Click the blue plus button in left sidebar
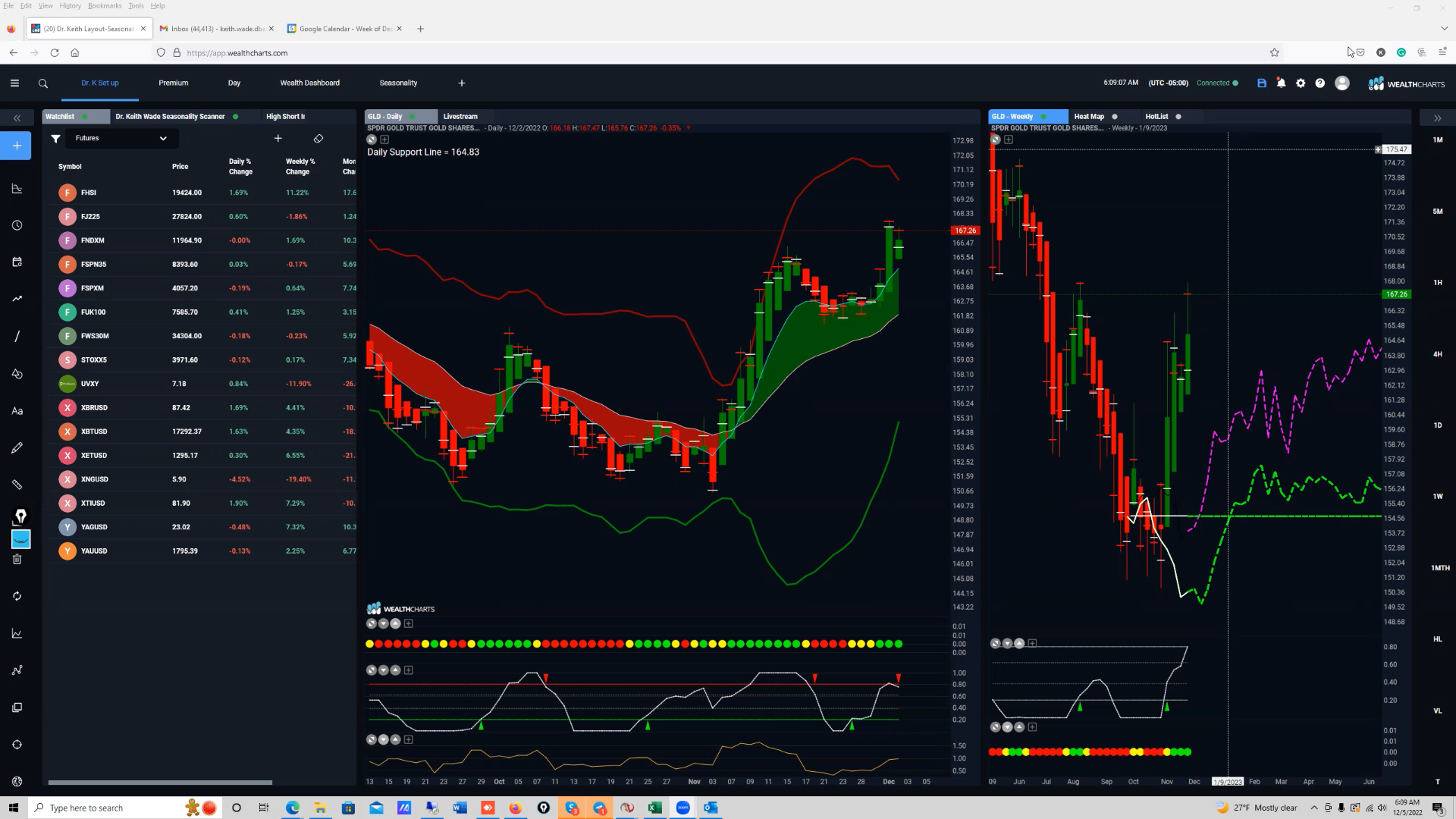This screenshot has width=1456, height=819. pos(16,146)
